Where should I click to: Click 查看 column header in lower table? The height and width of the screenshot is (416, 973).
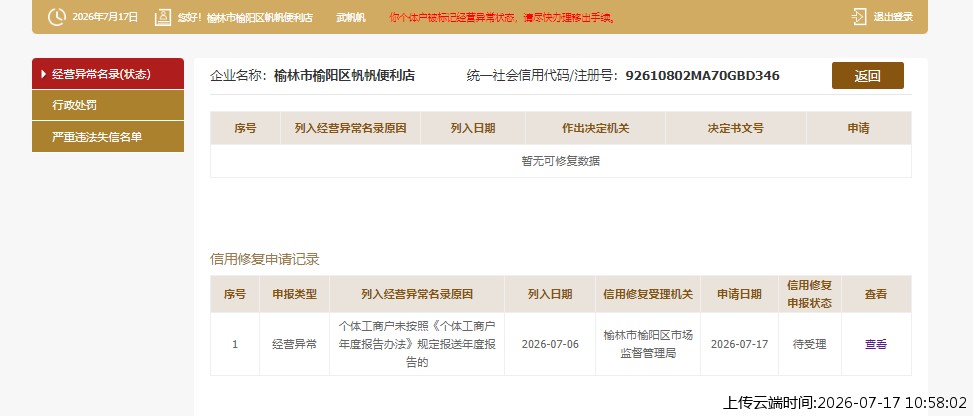pos(876,294)
